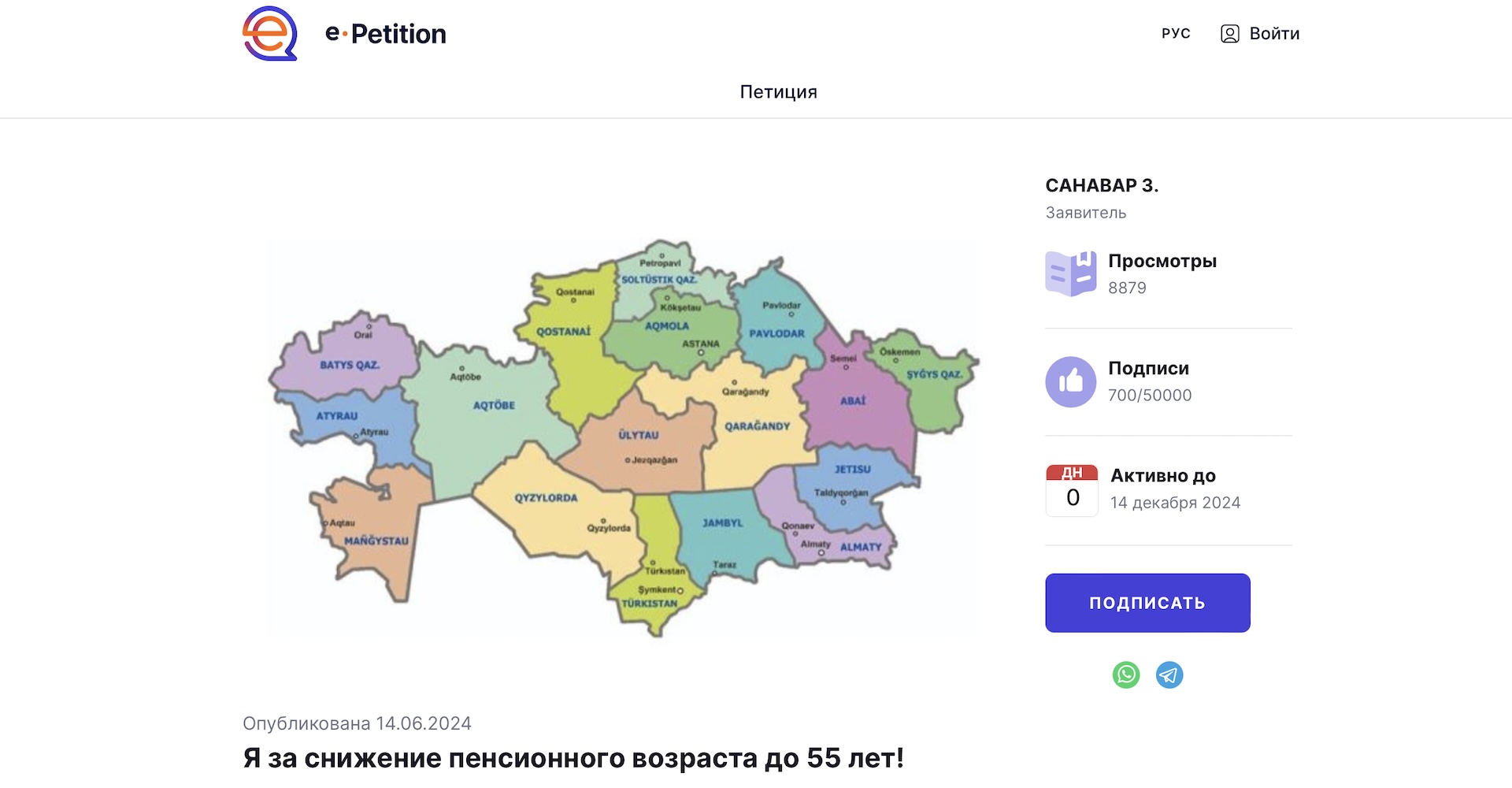Click the applicant name САНАВАР З.
The image size is (1512, 788).
(1101, 185)
